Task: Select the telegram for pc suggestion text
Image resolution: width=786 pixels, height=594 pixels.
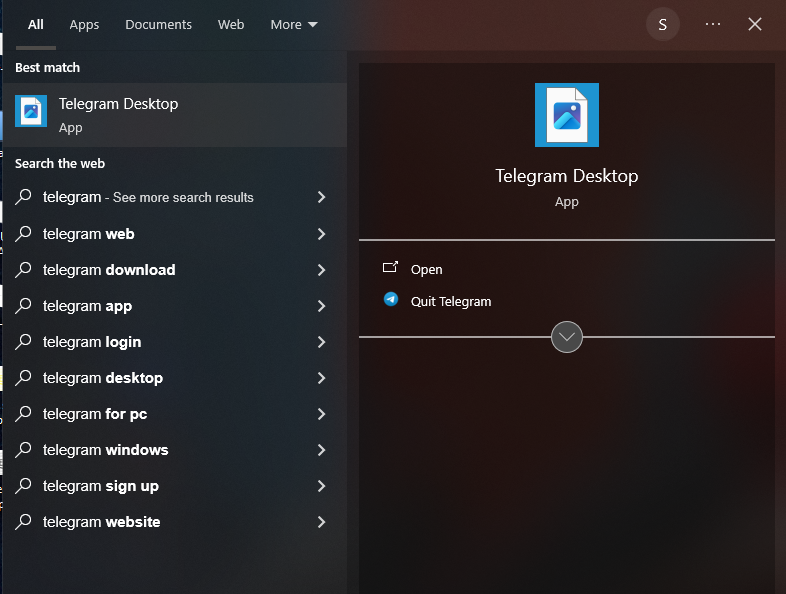Action: 95,414
